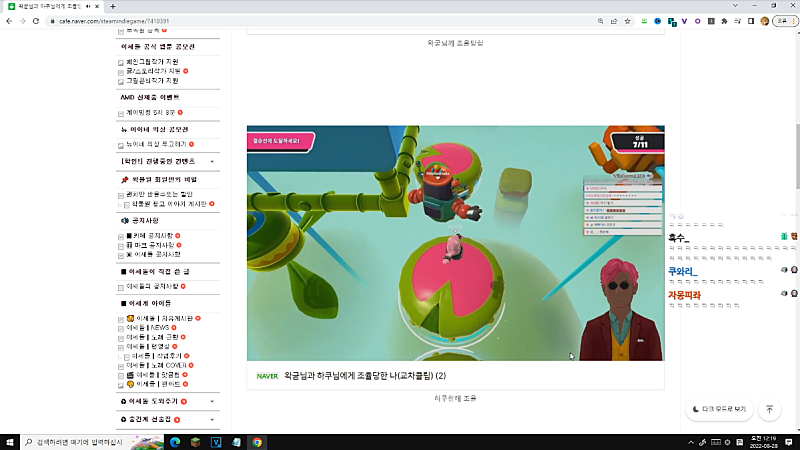This screenshot has width=800, height=450.
Task: Select the Naver cafe browser tab
Action: [x=53, y=7]
